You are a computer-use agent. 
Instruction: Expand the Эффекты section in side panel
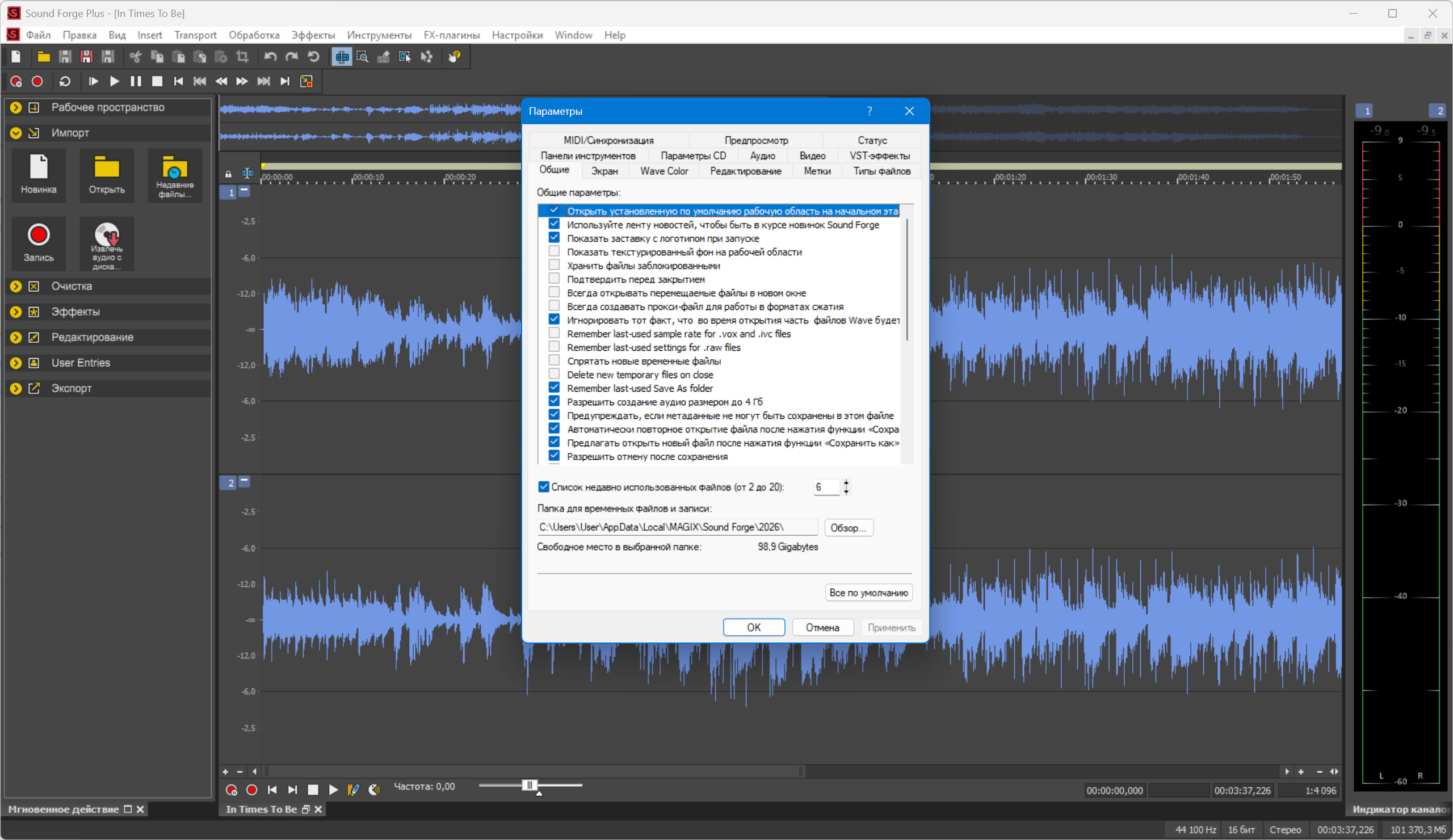pyautogui.click(x=16, y=312)
